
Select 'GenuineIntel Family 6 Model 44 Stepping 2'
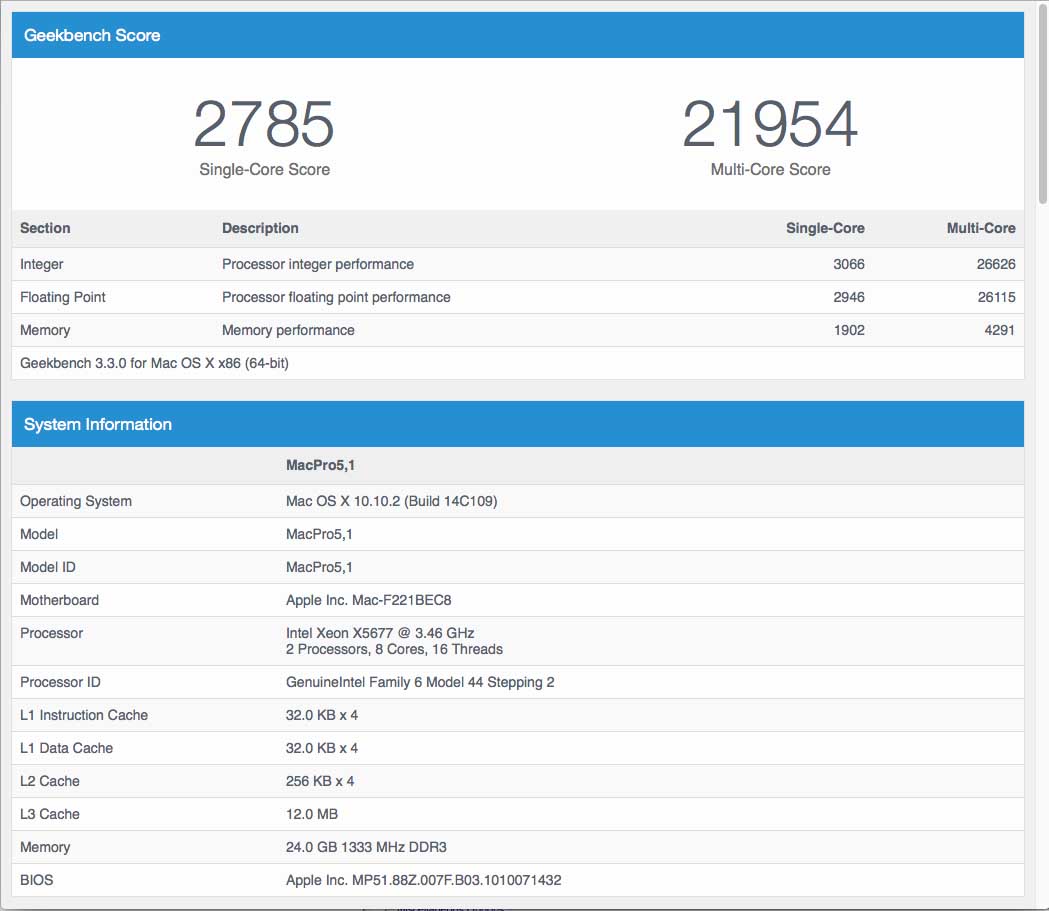(x=420, y=682)
